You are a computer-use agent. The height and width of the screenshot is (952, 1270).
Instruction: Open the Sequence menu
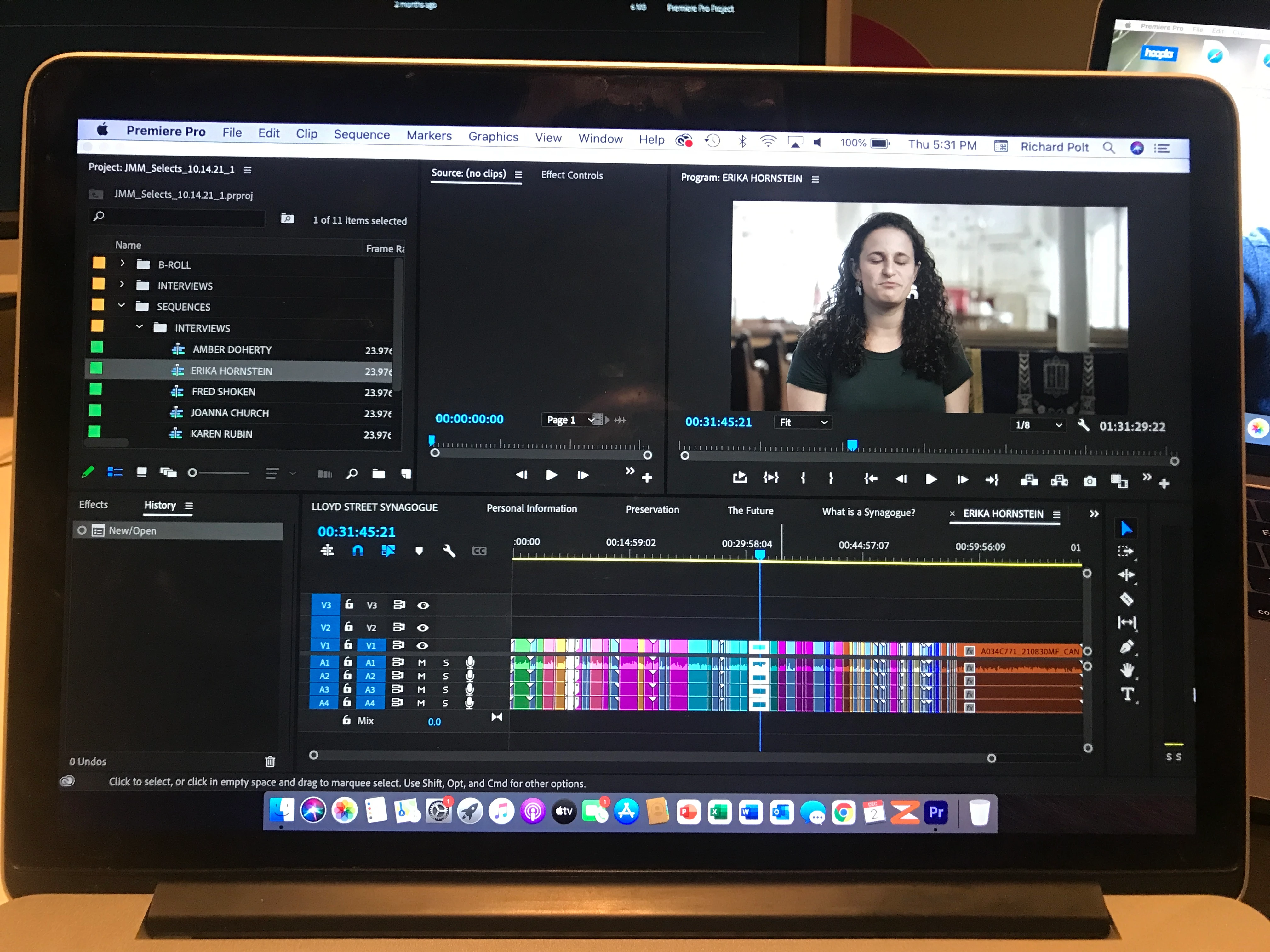(361, 134)
